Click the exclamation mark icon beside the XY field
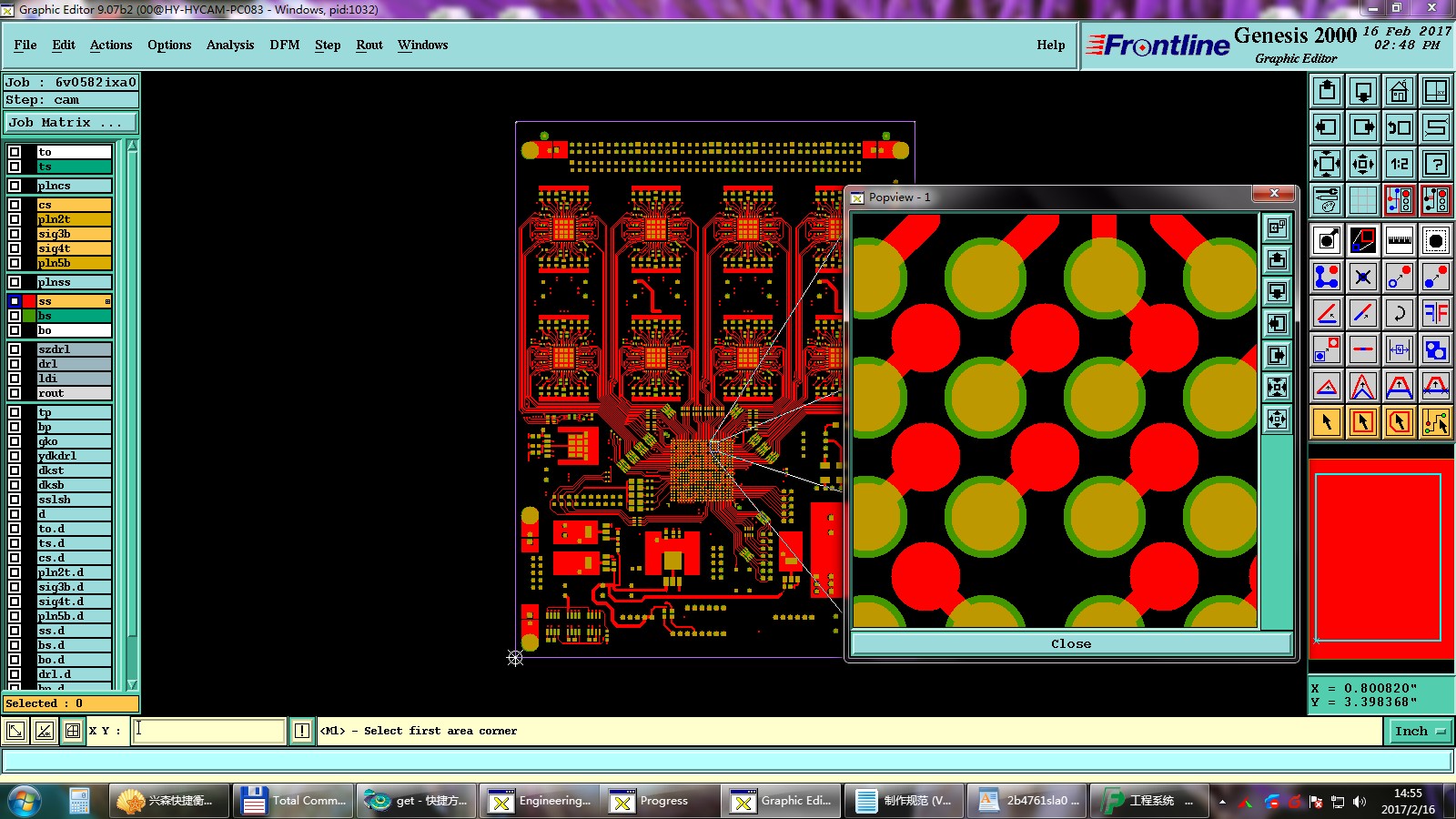Image resolution: width=1456 pixels, height=819 pixels. (302, 731)
